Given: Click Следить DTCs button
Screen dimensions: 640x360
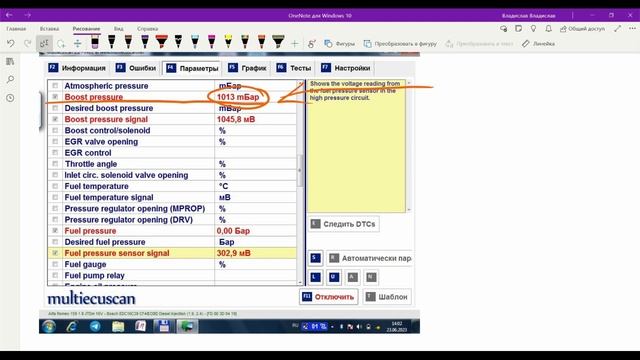Looking at the screenshot, I should coord(343,224).
